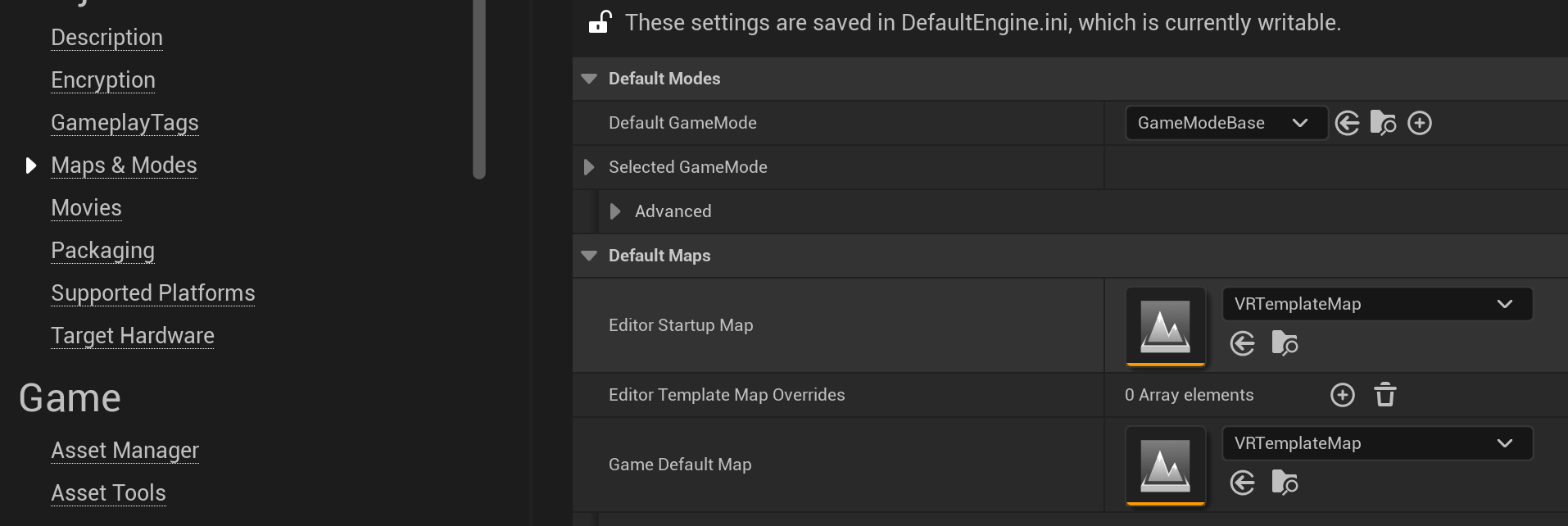Use selected asset for Game Default Map
1568x526 pixels.
[1243, 483]
